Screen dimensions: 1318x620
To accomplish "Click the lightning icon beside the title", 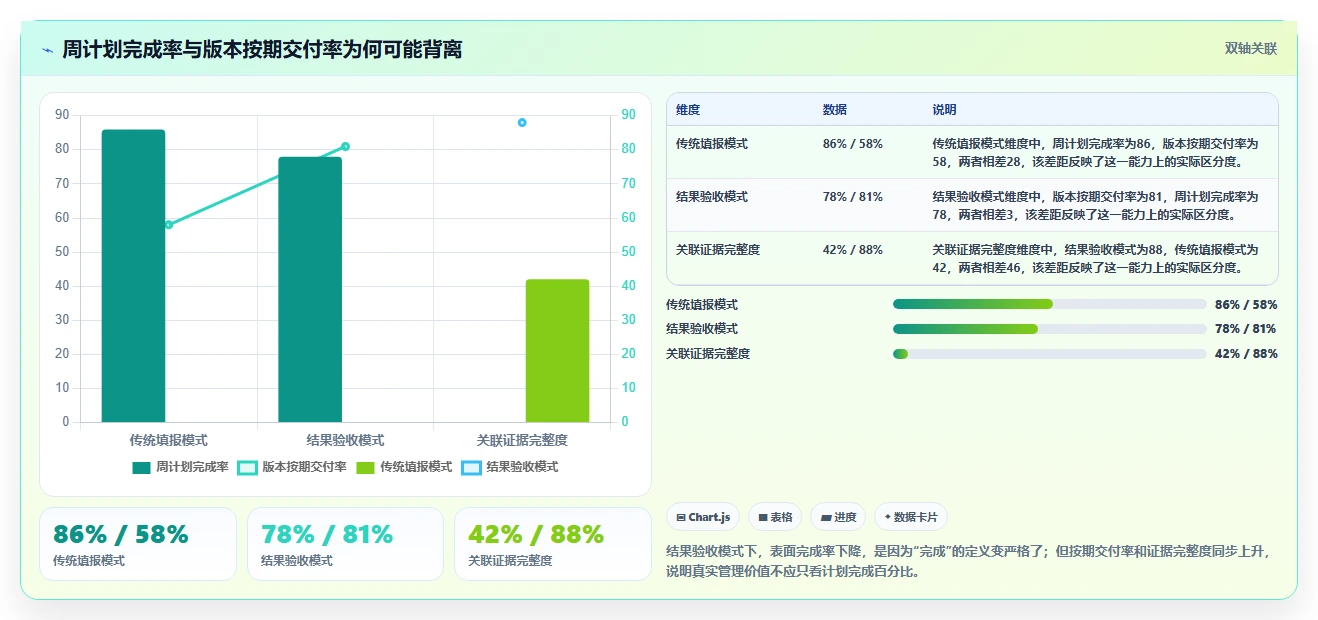I will (48, 50).
